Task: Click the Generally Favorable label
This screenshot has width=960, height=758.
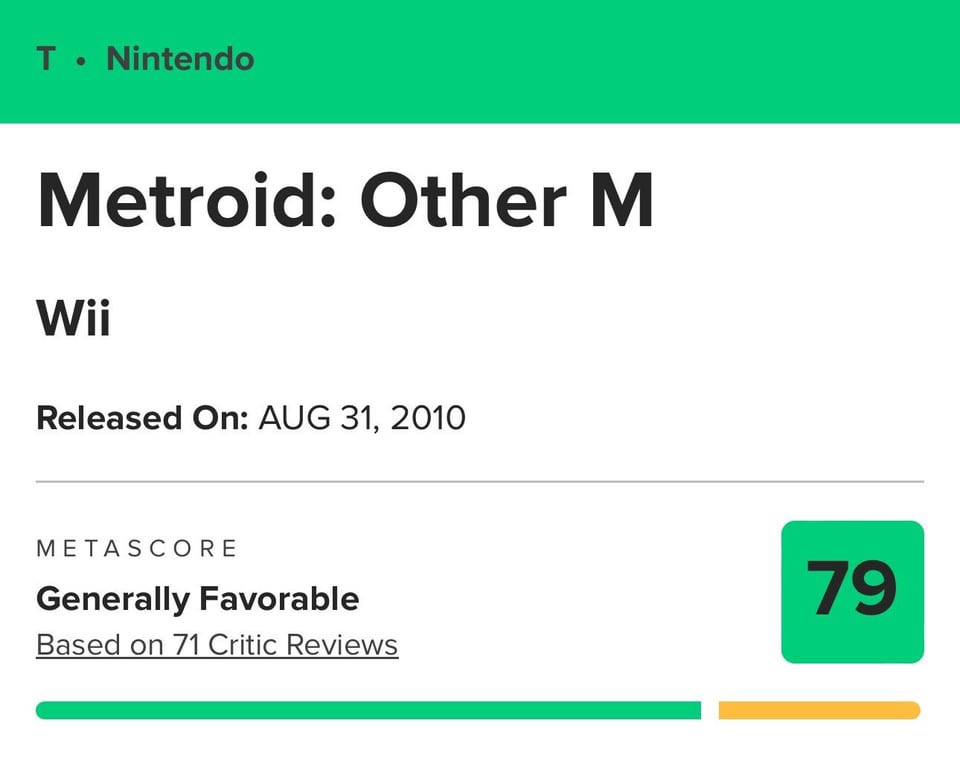Action: 198,599
